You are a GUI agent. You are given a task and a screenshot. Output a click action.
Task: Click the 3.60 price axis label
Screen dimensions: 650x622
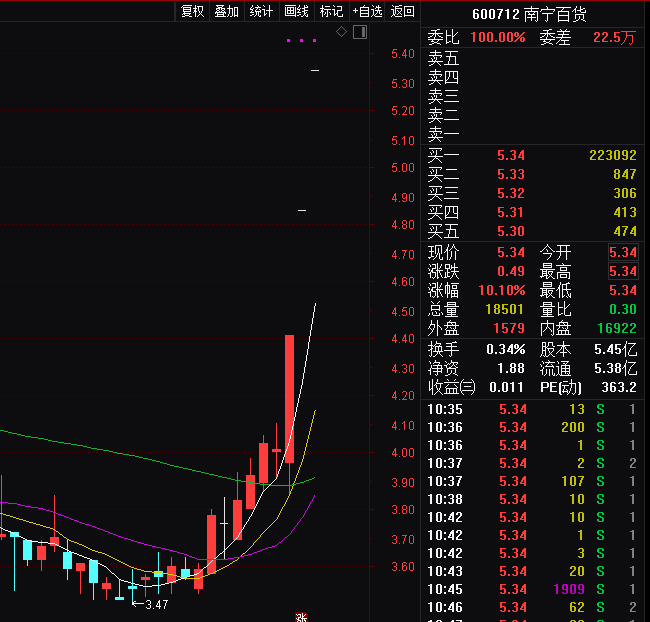click(x=403, y=567)
